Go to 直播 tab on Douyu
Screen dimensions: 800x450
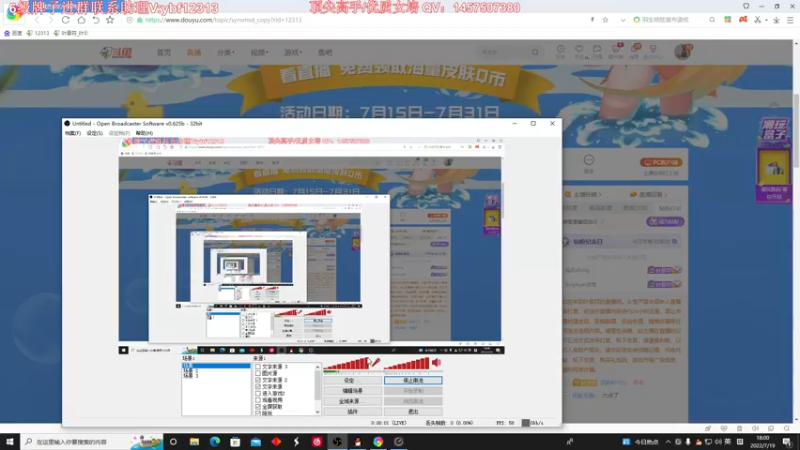tap(194, 52)
